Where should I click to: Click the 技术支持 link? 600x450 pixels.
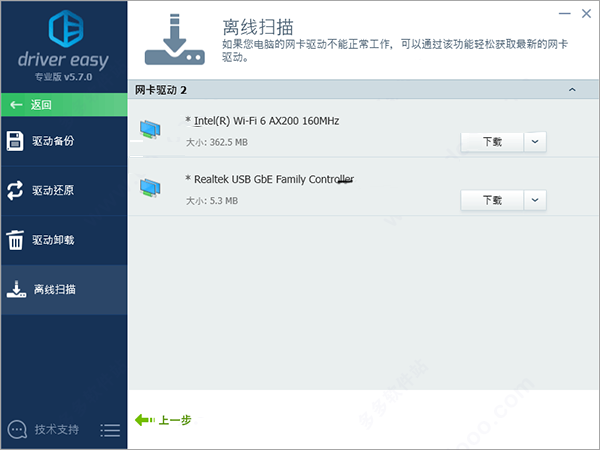coord(57,430)
